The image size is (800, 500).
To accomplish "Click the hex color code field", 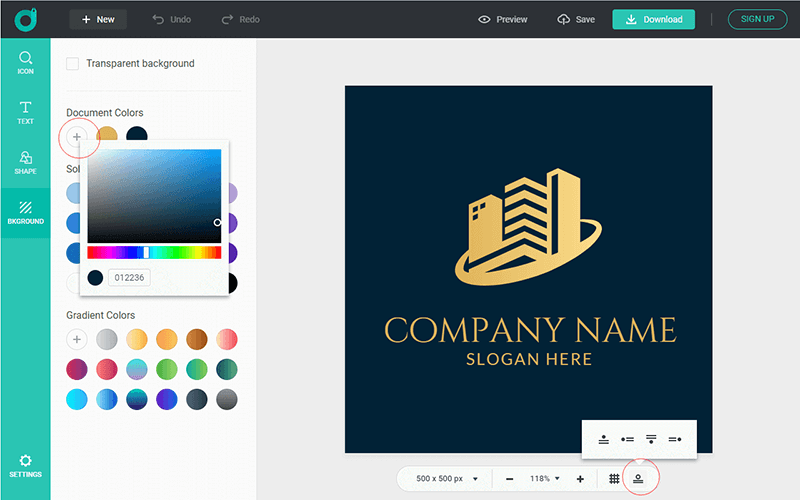I will [129, 277].
